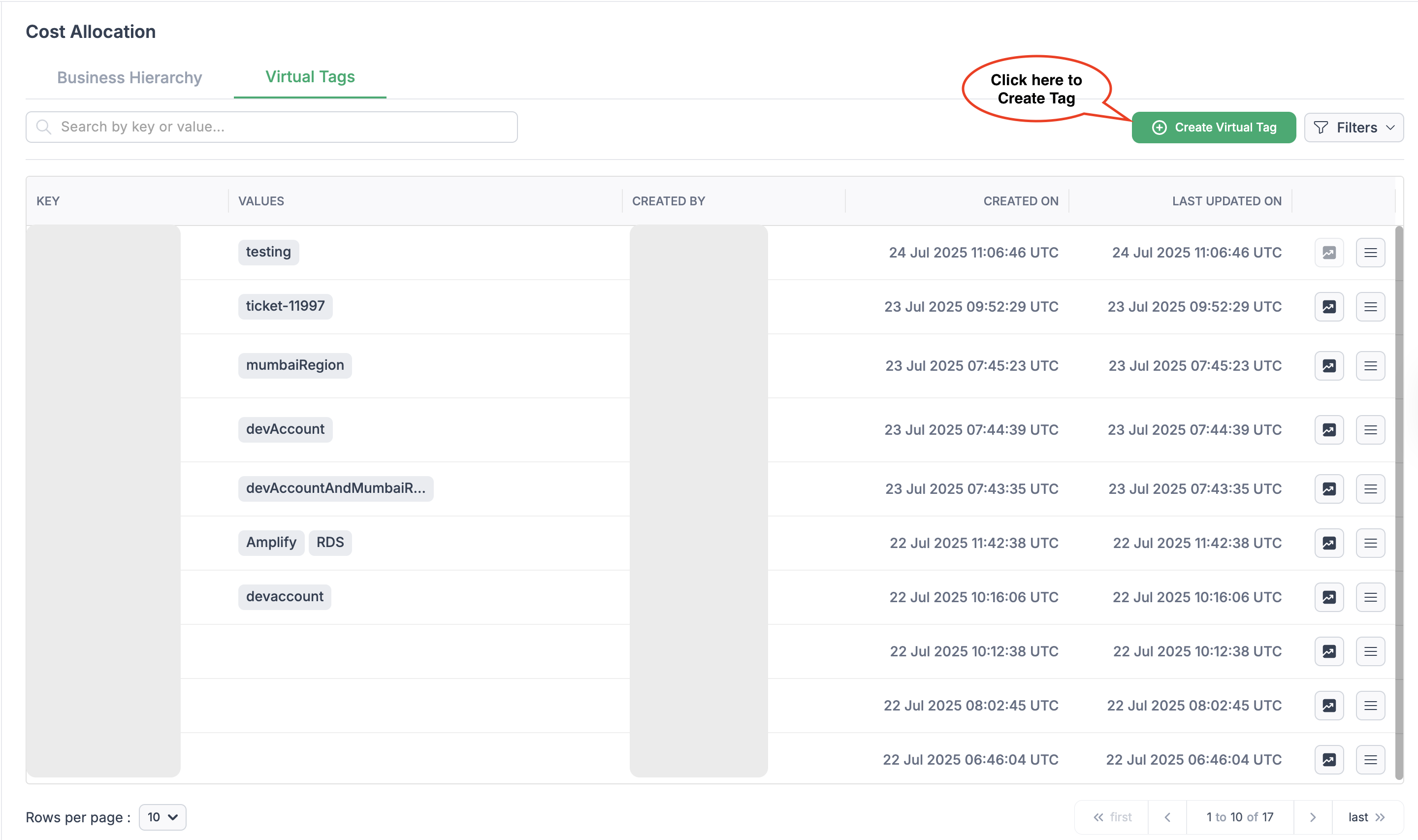The height and width of the screenshot is (840, 1418).
Task: Open chart icon for devAccount row
Action: coord(1328,430)
